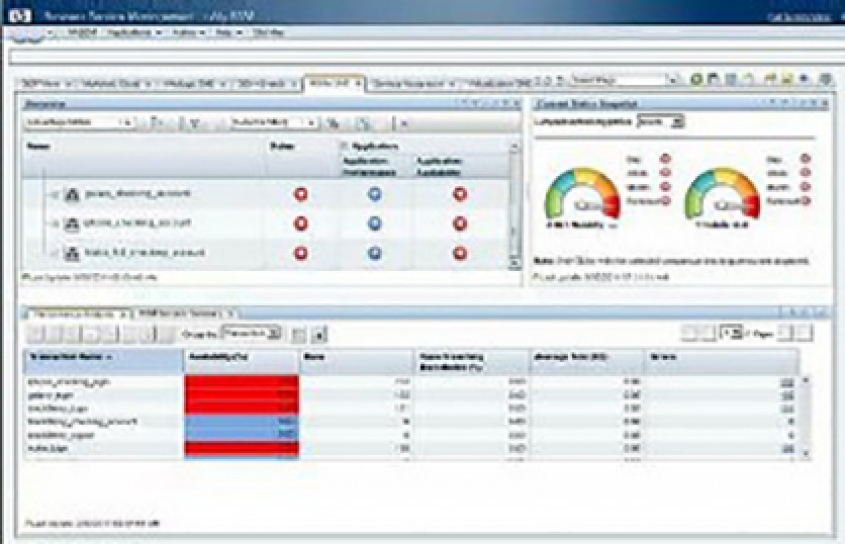The width and height of the screenshot is (845, 544).
Task: Sort by Transaction Name column header
Action: tap(103, 362)
